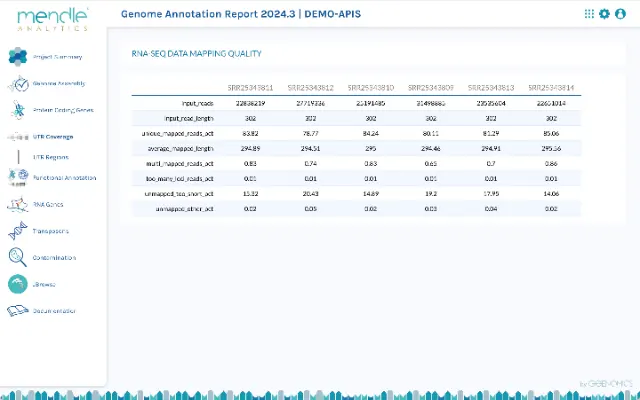Click the user profile icon
The width and height of the screenshot is (640, 400).
pyautogui.click(x=620, y=14)
